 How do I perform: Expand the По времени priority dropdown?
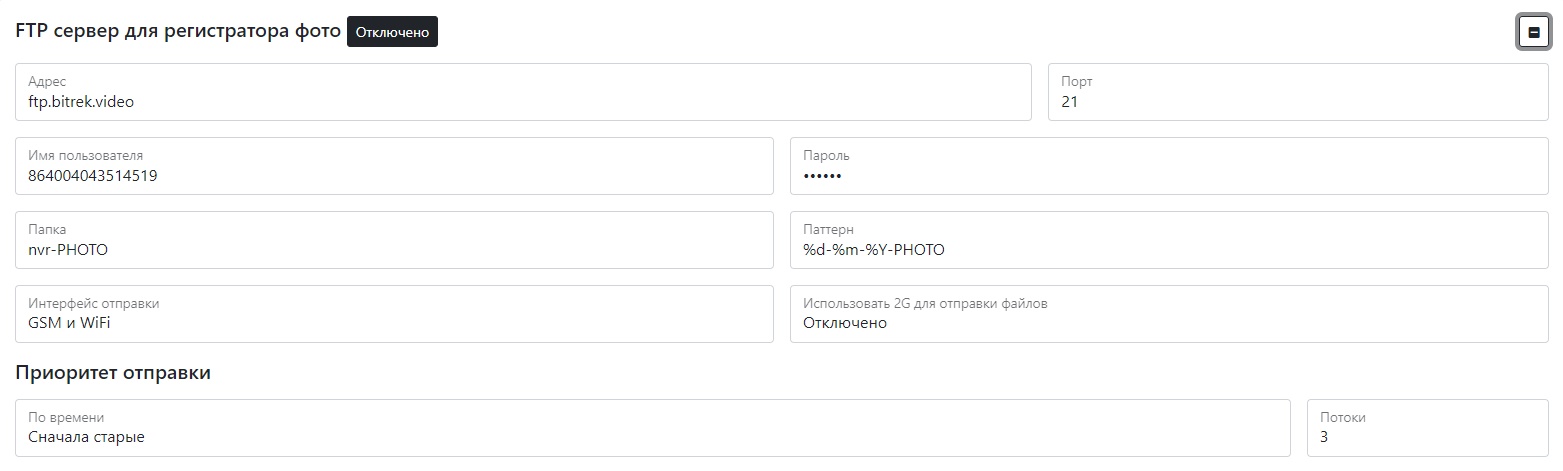[x=652, y=428]
